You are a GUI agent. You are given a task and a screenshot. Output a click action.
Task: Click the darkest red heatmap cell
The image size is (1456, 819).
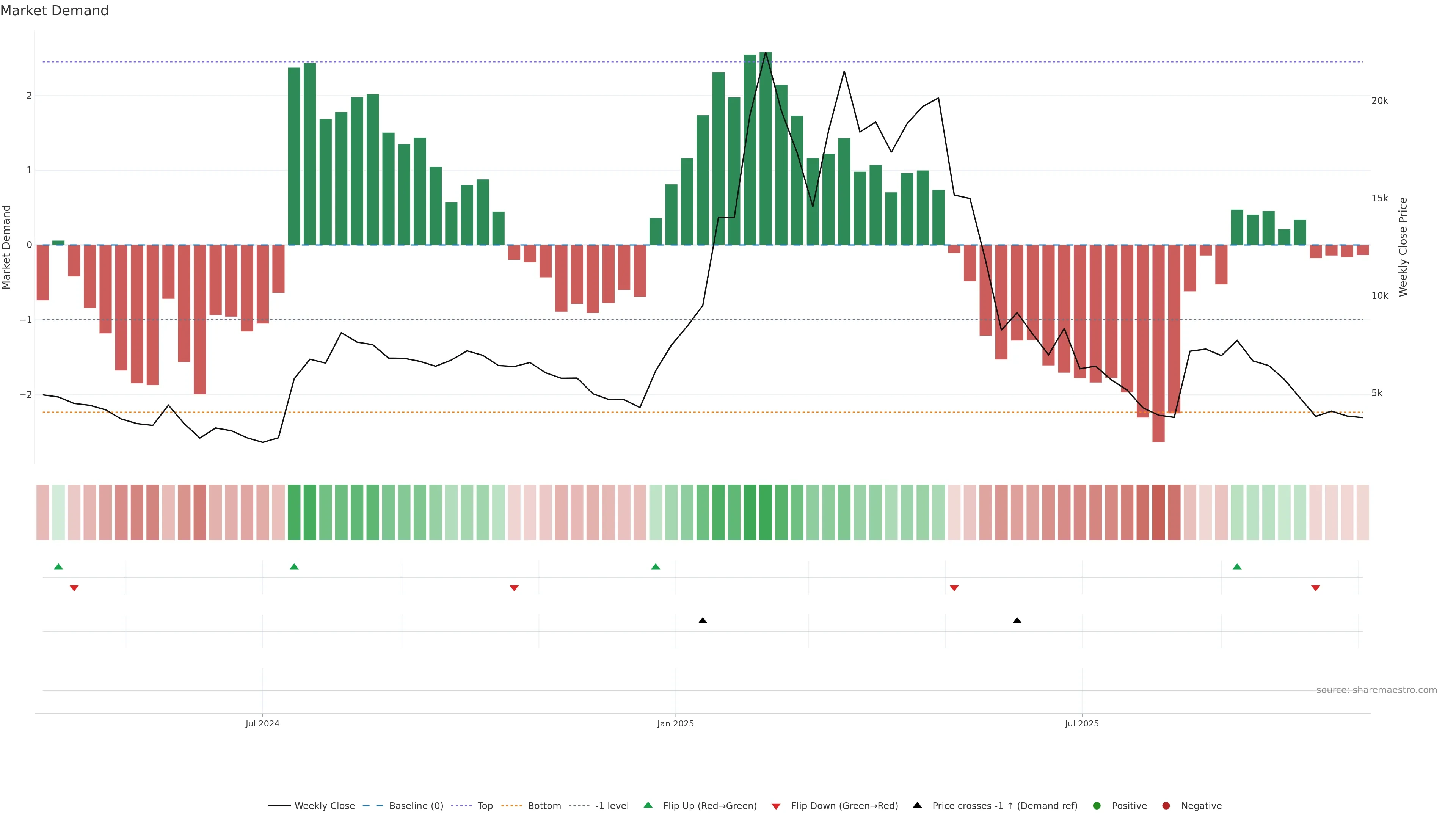[1158, 512]
